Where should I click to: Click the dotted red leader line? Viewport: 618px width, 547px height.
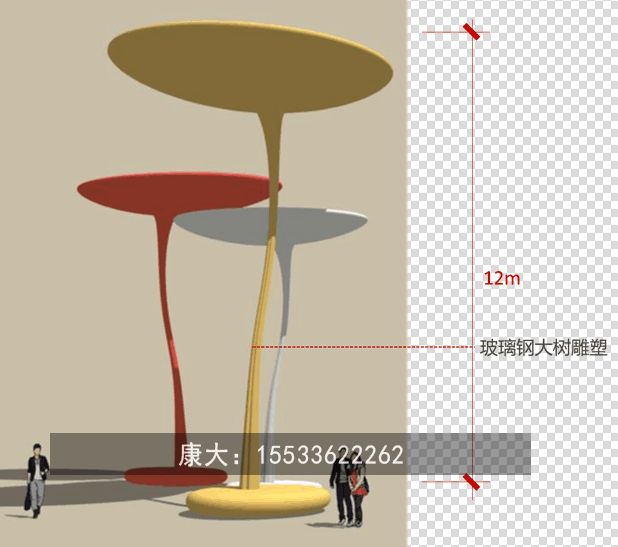pos(360,348)
